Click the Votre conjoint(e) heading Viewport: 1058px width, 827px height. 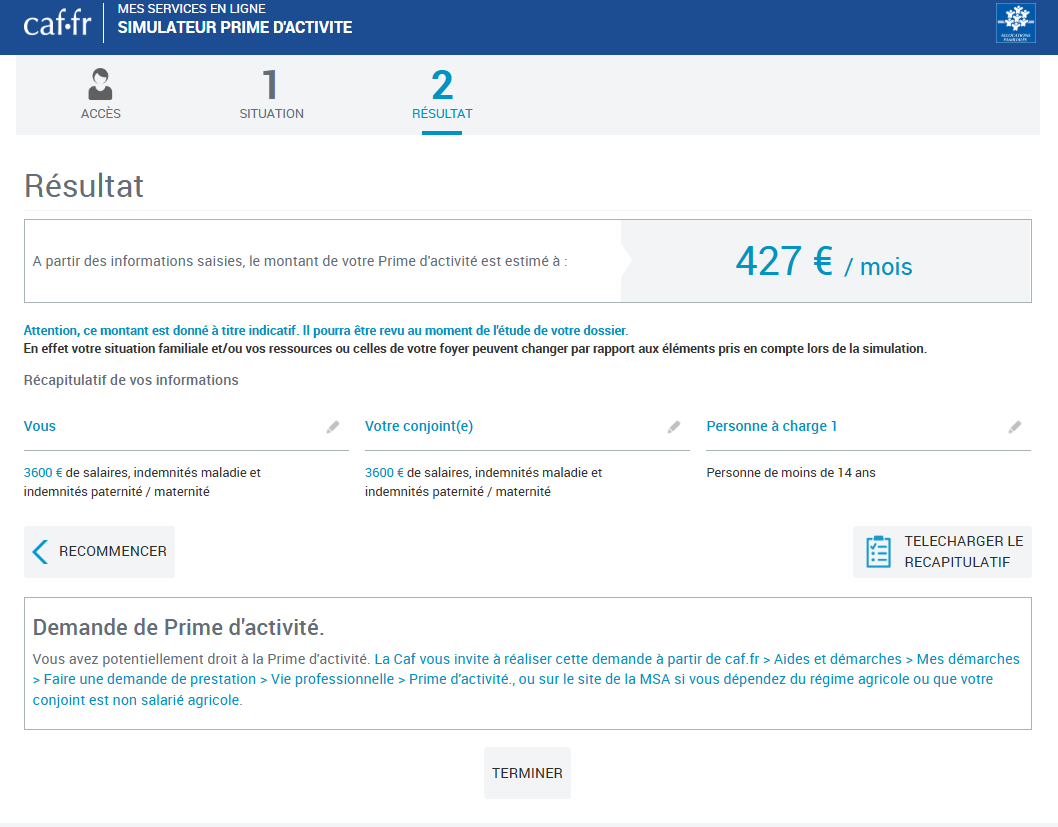419,426
